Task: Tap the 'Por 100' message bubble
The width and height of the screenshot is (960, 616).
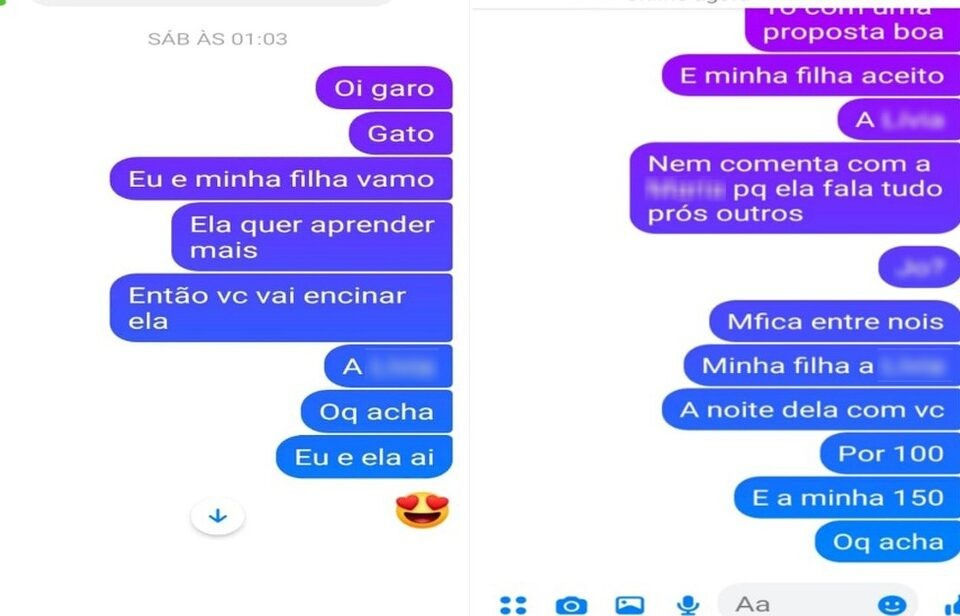Action: point(890,454)
